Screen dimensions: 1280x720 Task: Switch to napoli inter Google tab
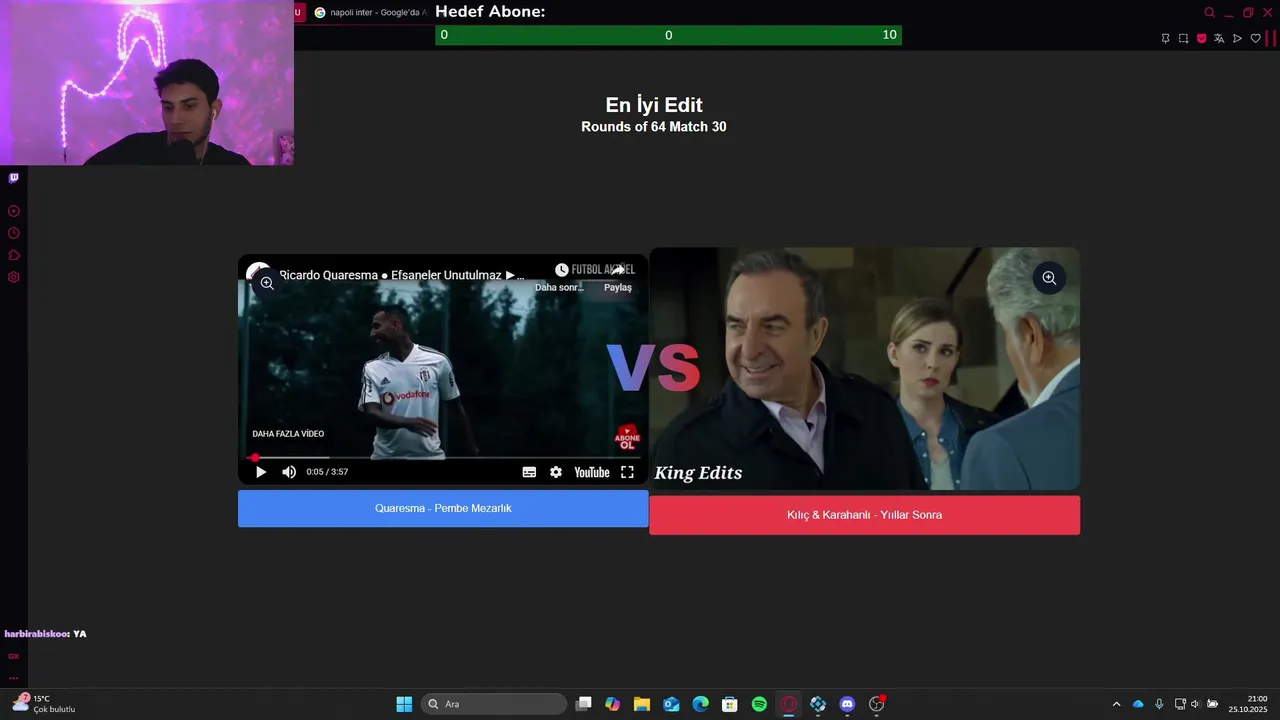[x=370, y=12]
